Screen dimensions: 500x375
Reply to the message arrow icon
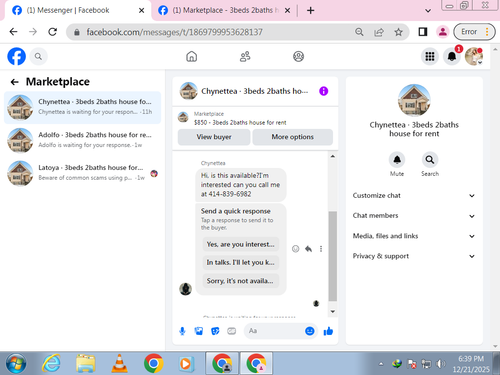click(308, 249)
